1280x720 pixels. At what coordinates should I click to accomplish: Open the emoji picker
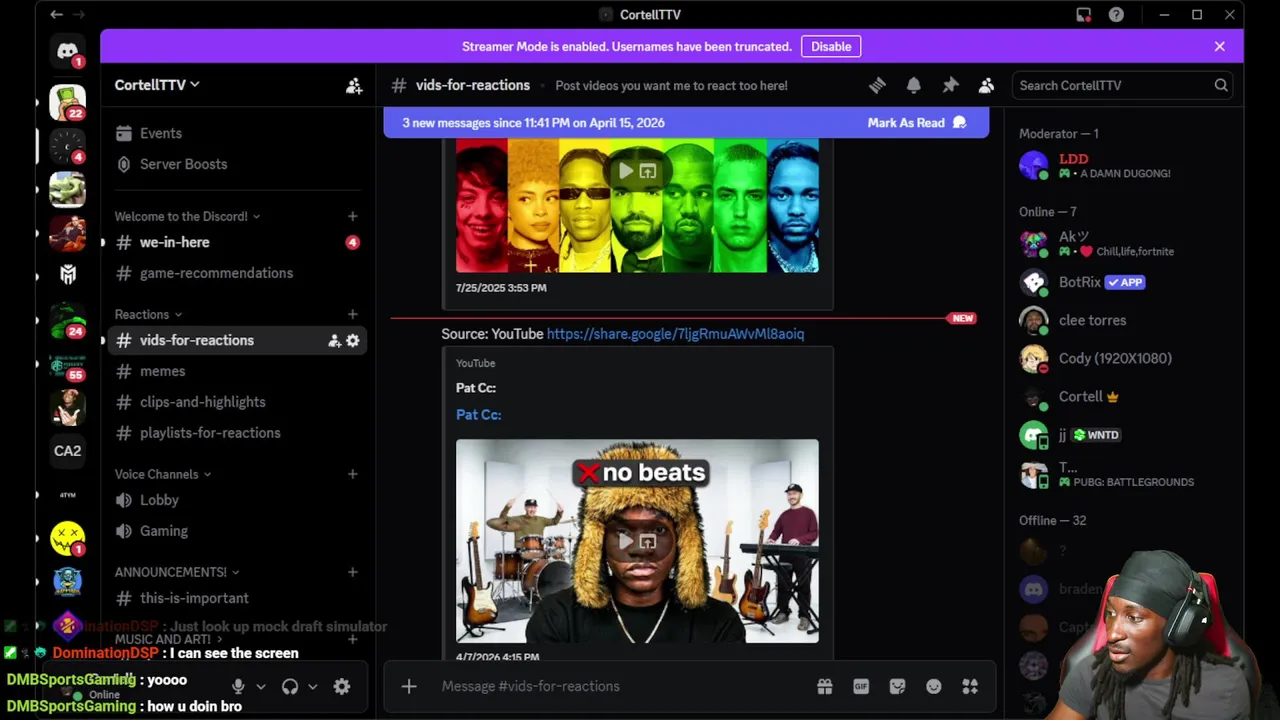[x=934, y=686]
